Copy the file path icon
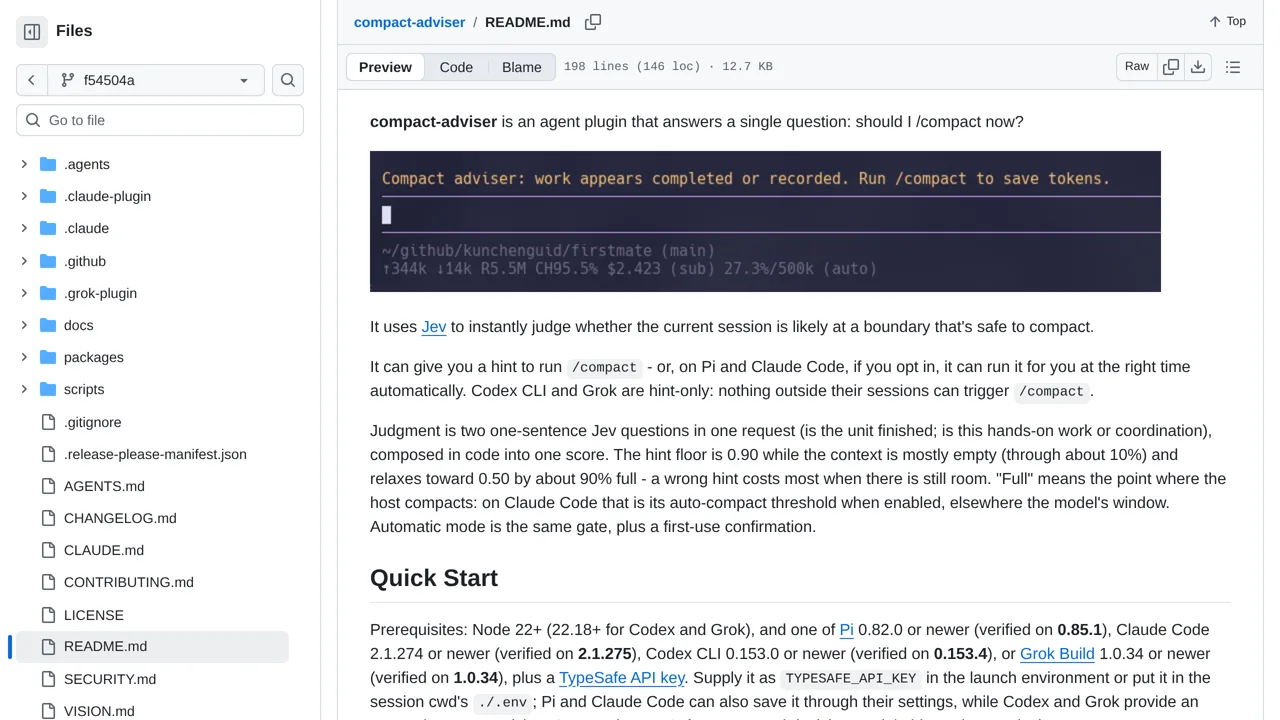The height and width of the screenshot is (720, 1280). (x=593, y=22)
